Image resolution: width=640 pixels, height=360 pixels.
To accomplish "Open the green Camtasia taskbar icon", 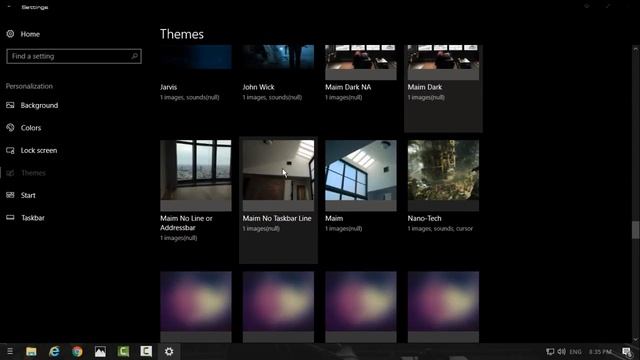I will 123,351.
